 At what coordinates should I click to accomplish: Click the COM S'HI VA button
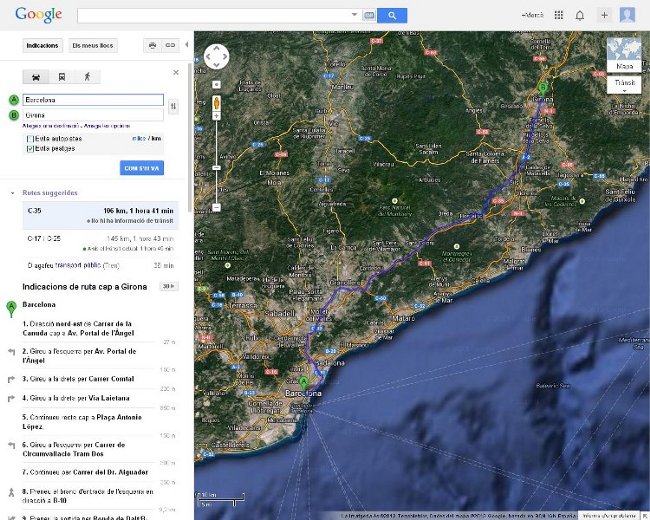point(142,168)
